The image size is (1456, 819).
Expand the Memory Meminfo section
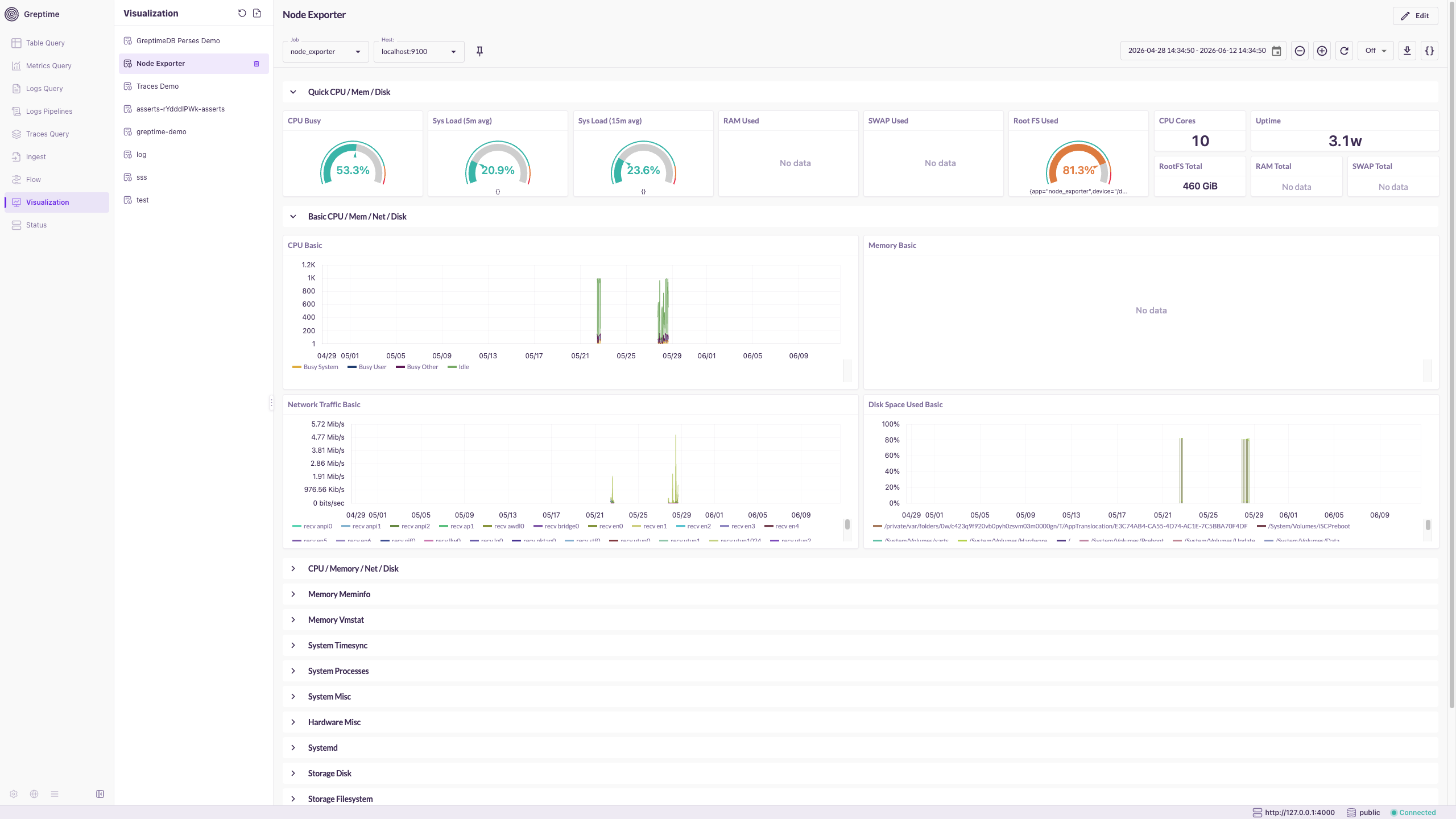pos(293,594)
